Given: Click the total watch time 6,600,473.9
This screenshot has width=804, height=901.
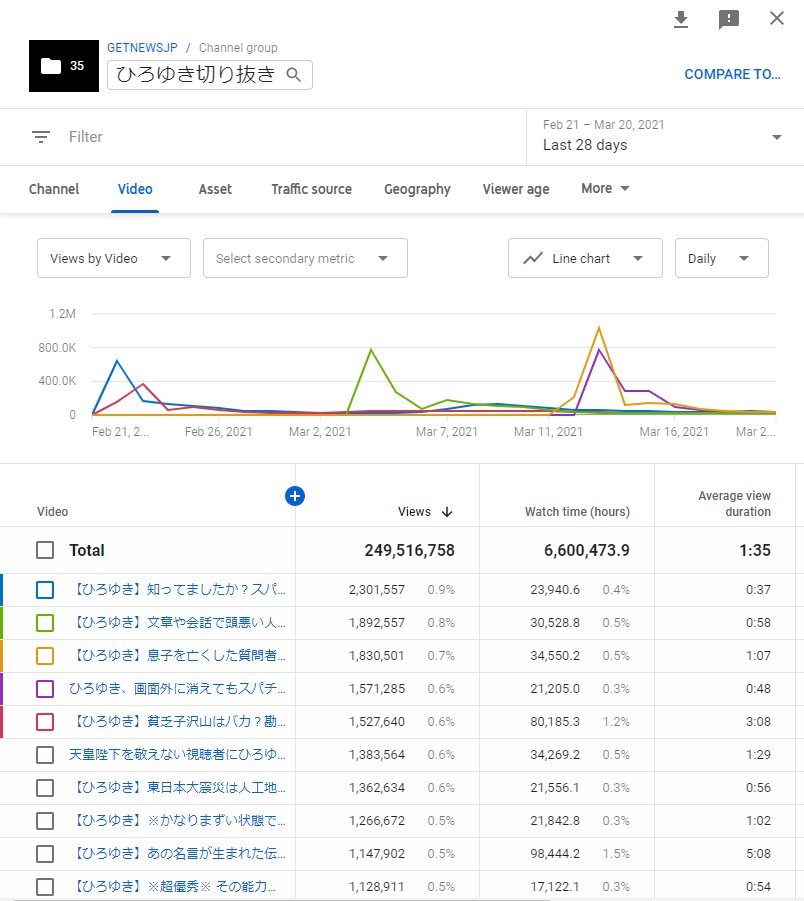Looking at the screenshot, I should (587, 550).
